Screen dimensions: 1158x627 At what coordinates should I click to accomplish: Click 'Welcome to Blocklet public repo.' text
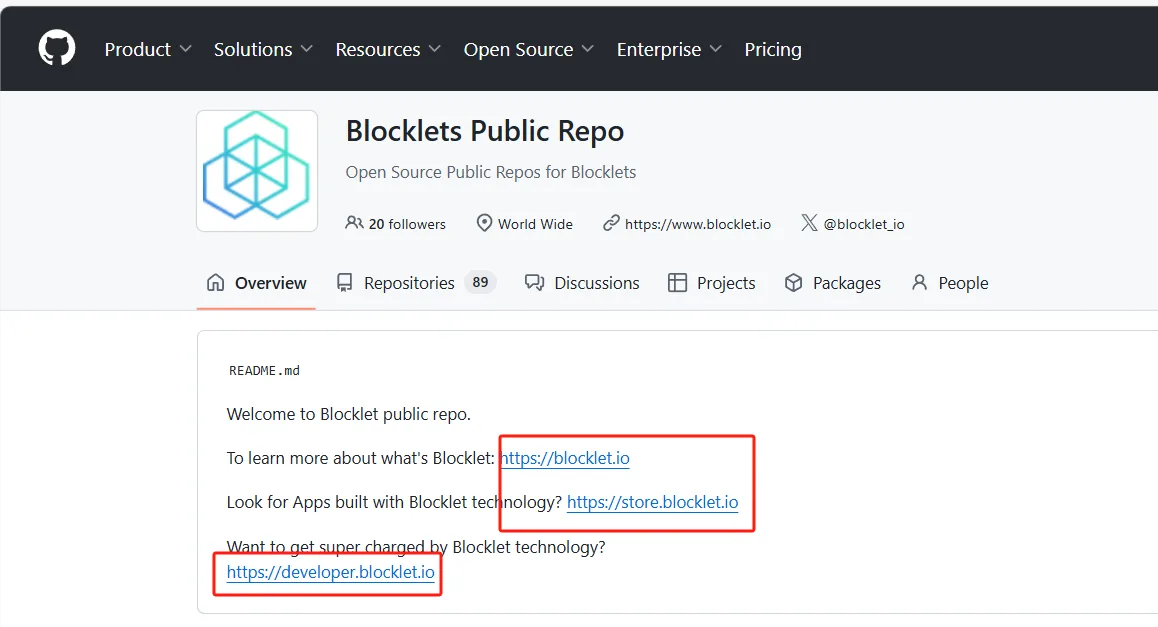(x=349, y=414)
